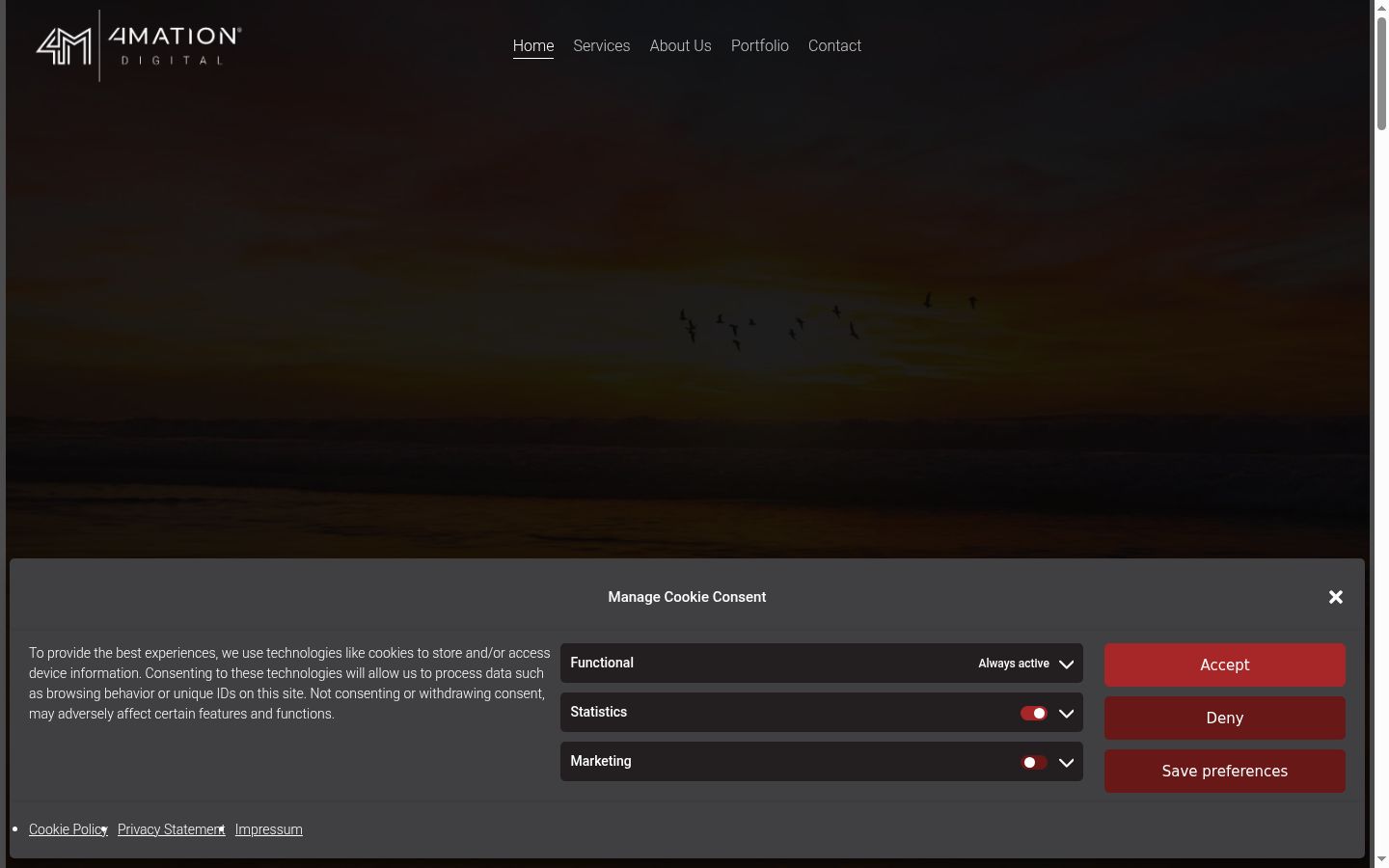
Task: Click the scrollbar up arrow
Action: pyautogui.click(x=1381, y=8)
